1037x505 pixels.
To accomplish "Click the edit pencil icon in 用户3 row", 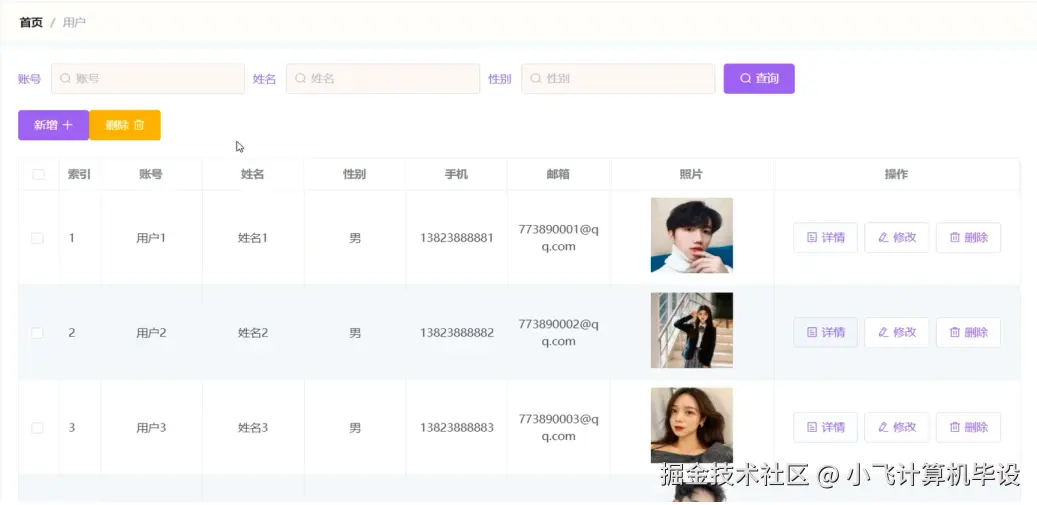I will (x=883, y=428).
